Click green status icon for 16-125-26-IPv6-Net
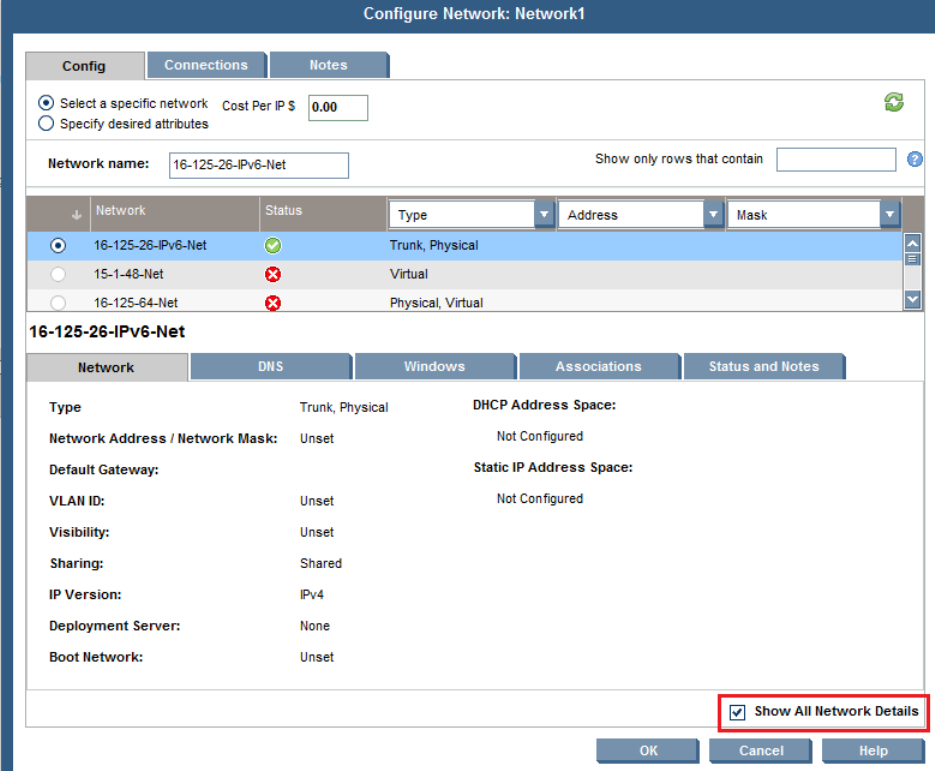Screen dimensions: 935x771 (272, 245)
